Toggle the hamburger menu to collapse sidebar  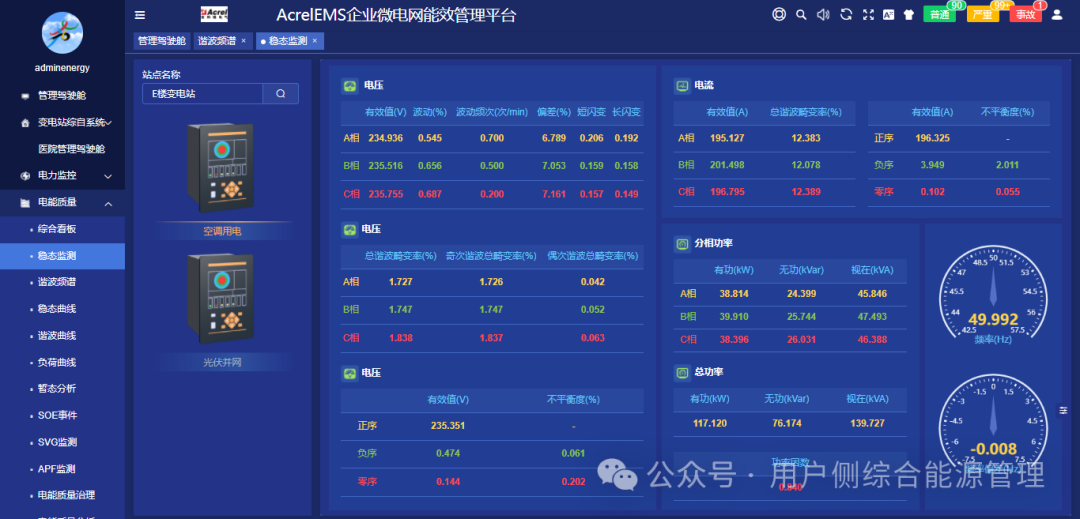pyautogui.click(x=140, y=14)
